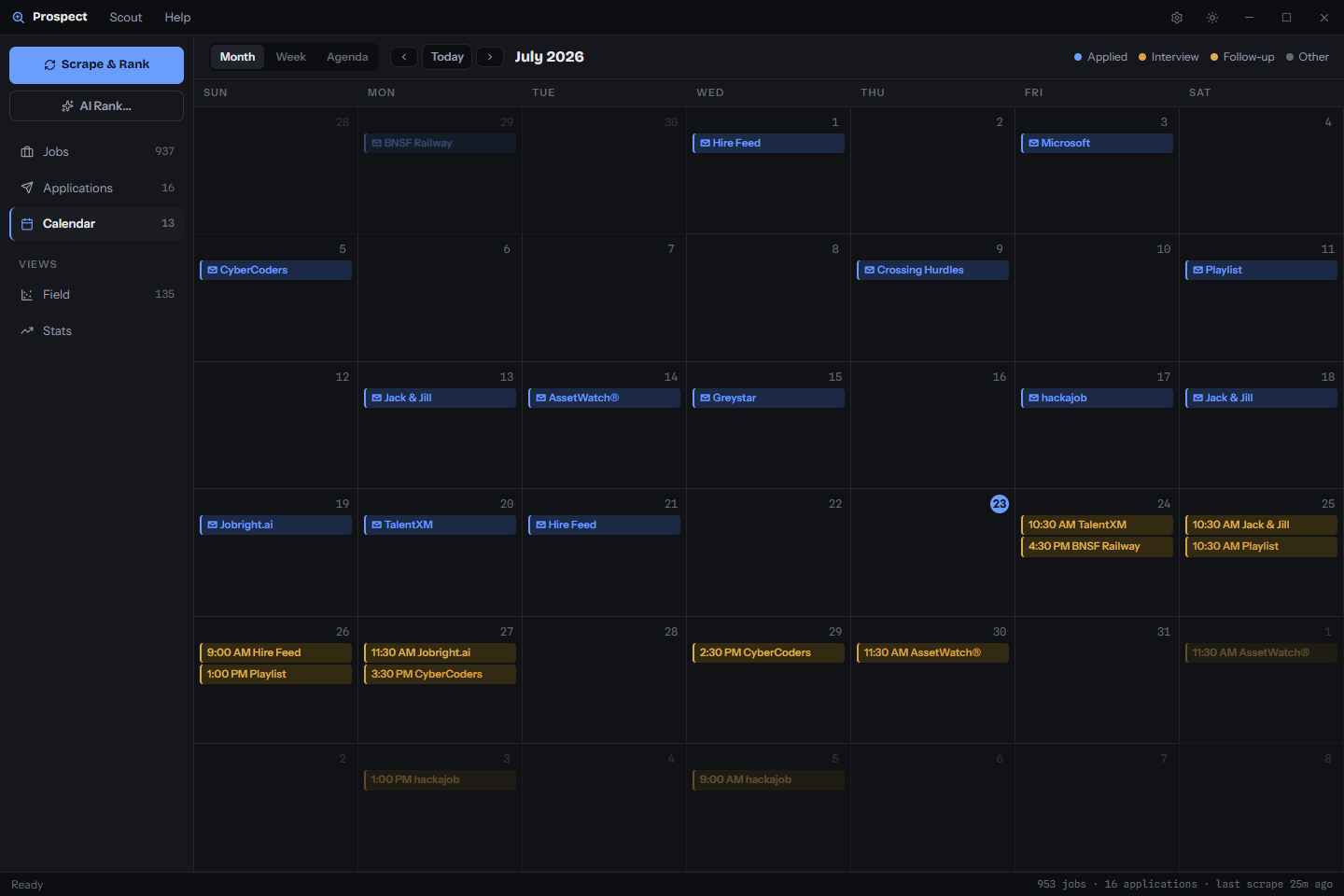Open 3:30 PM CyberCoders interview
This screenshot has width=1344, height=896.
pyautogui.click(x=440, y=675)
